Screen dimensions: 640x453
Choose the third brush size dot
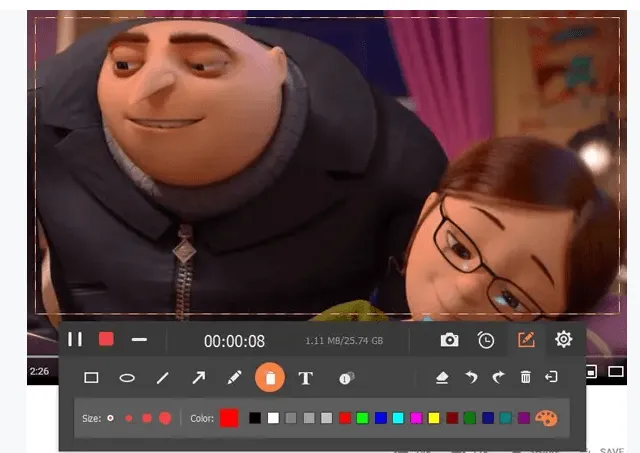(x=147, y=418)
